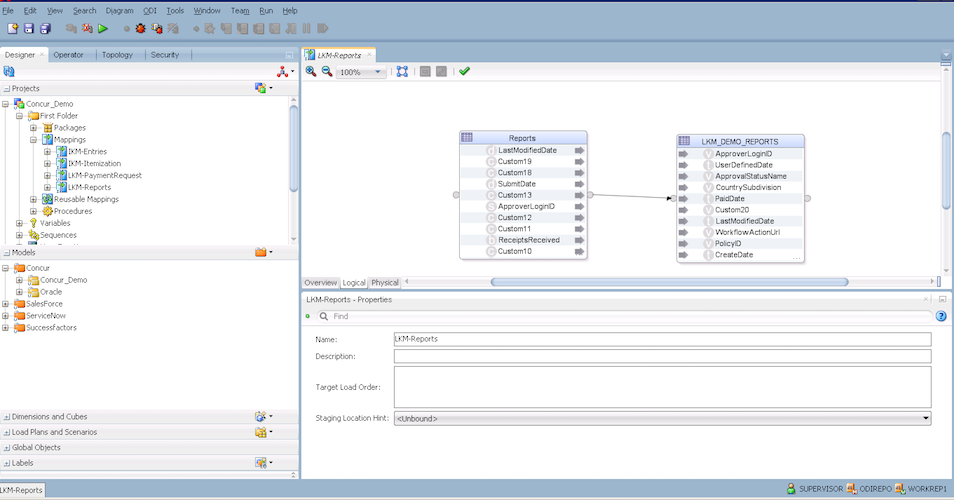Select PaidDate attribute in LKM_DEMO_REPORTS
The height and width of the screenshot is (500, 954).
pos(729,198)
